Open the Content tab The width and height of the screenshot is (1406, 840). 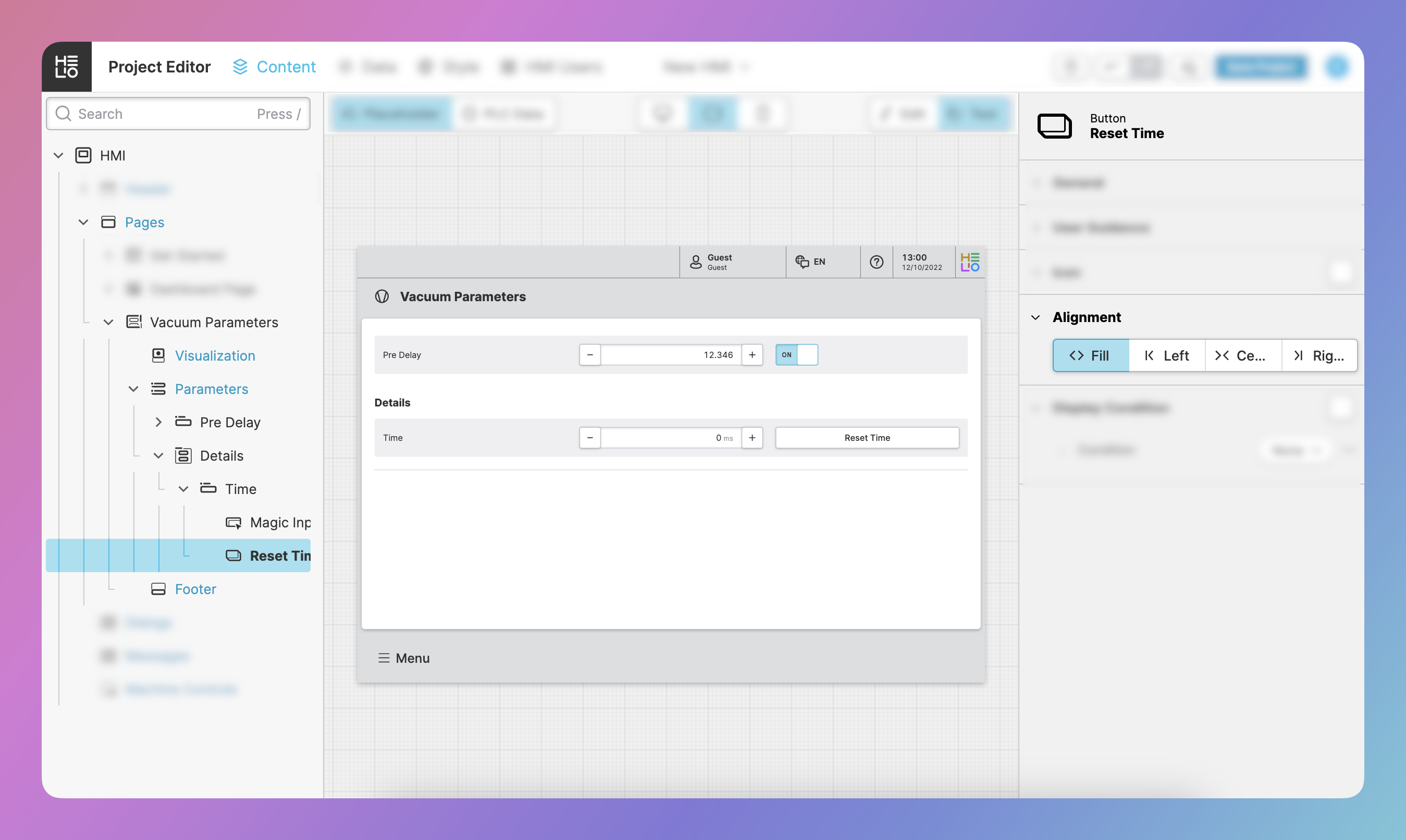pyautogui.click(x=275, y=67)
